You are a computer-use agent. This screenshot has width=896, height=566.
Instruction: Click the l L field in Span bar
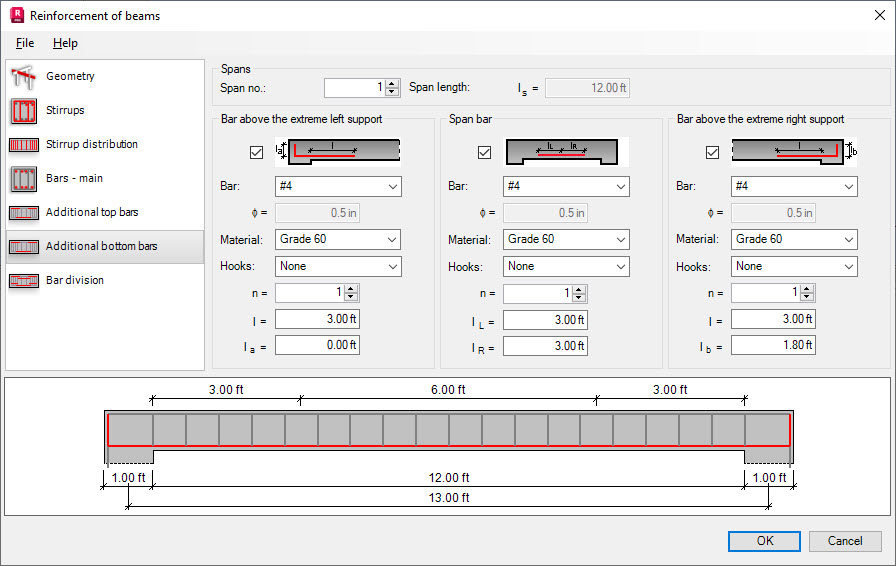(545, 320)
